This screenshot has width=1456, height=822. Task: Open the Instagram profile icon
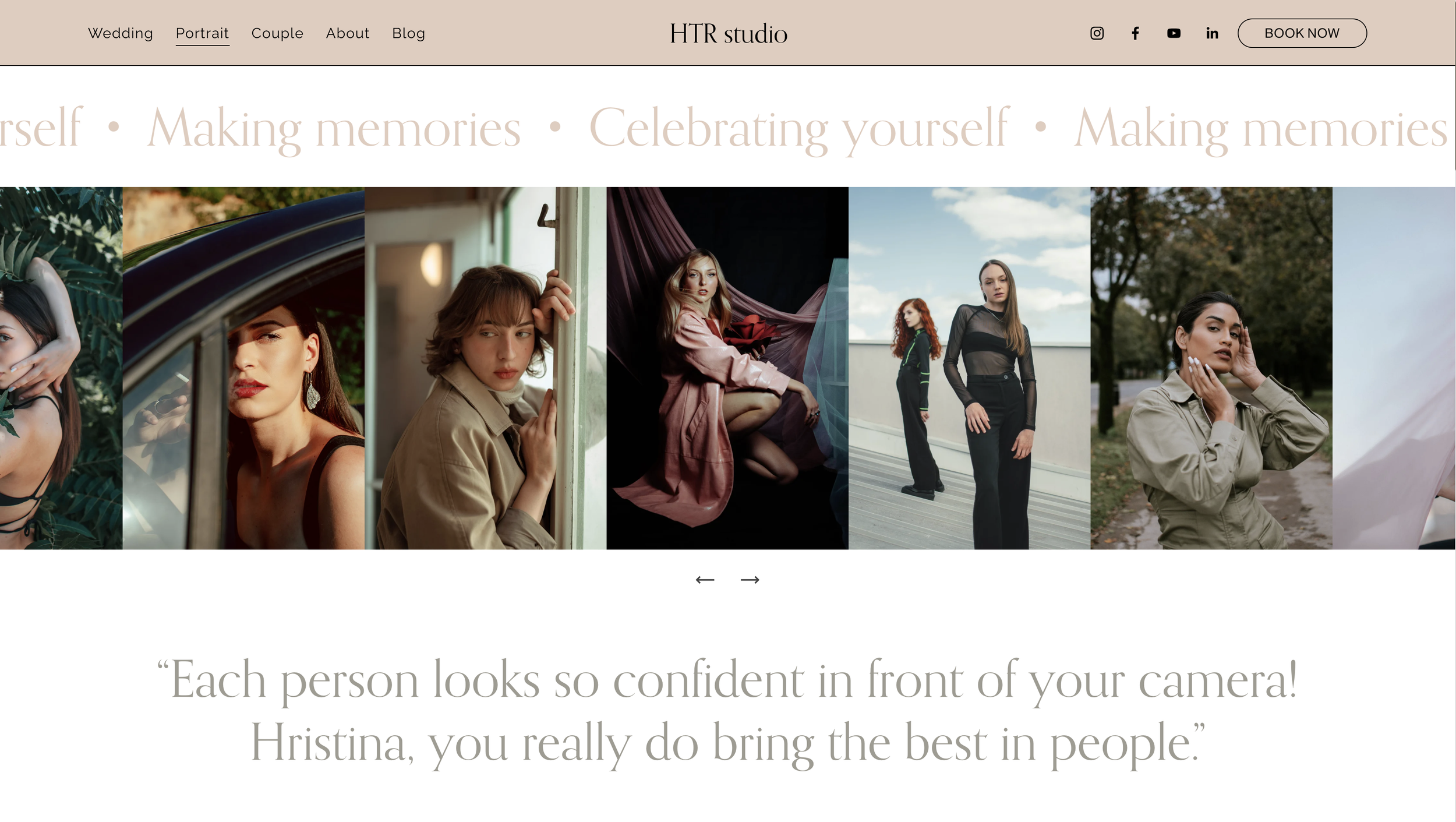pyautogui.click(x=1097, y=33)
